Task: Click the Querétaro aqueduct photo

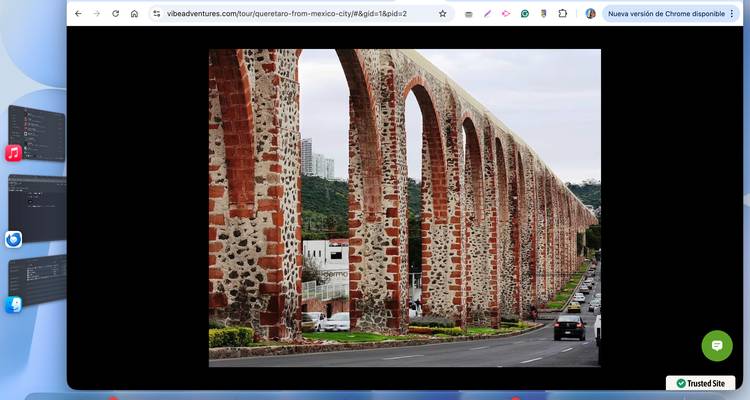Action: [x=405, y=208]
